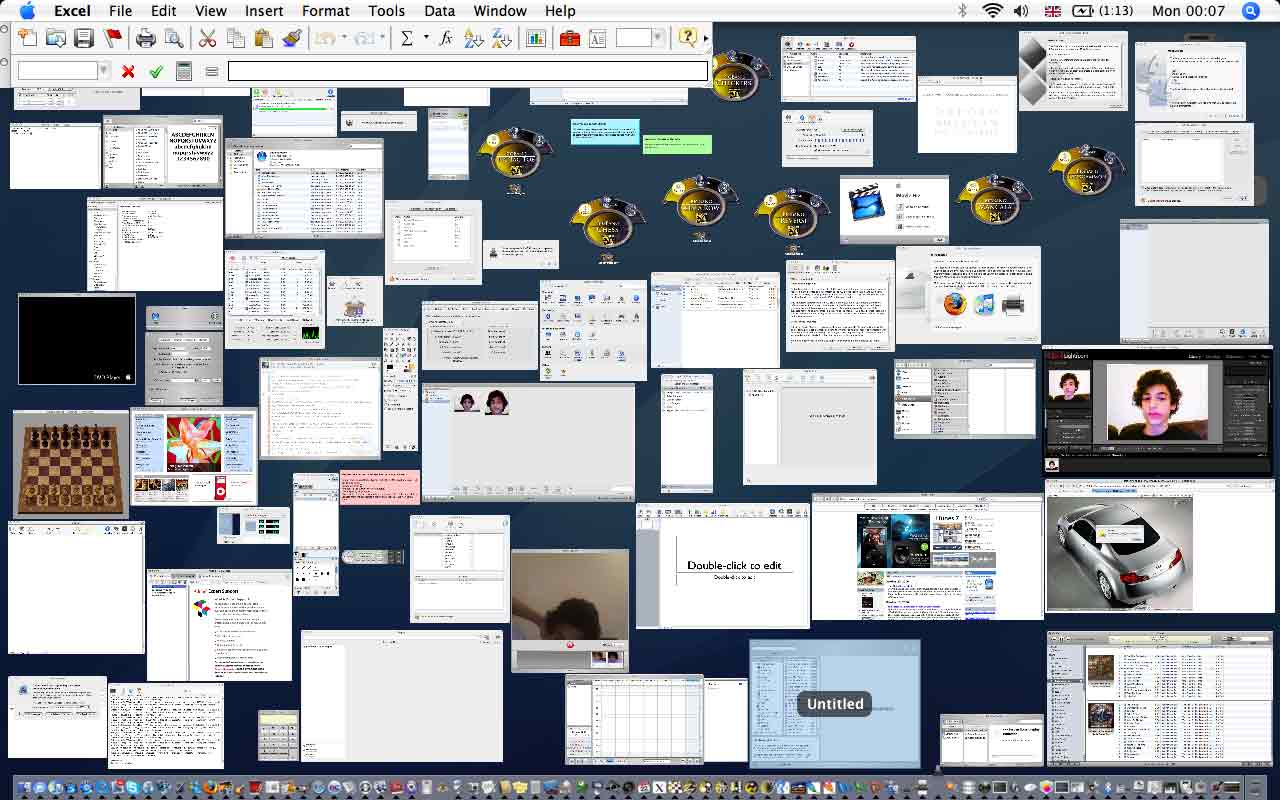Click the Spotlight search icon
1280x800 pixels.
(1250, 11)
